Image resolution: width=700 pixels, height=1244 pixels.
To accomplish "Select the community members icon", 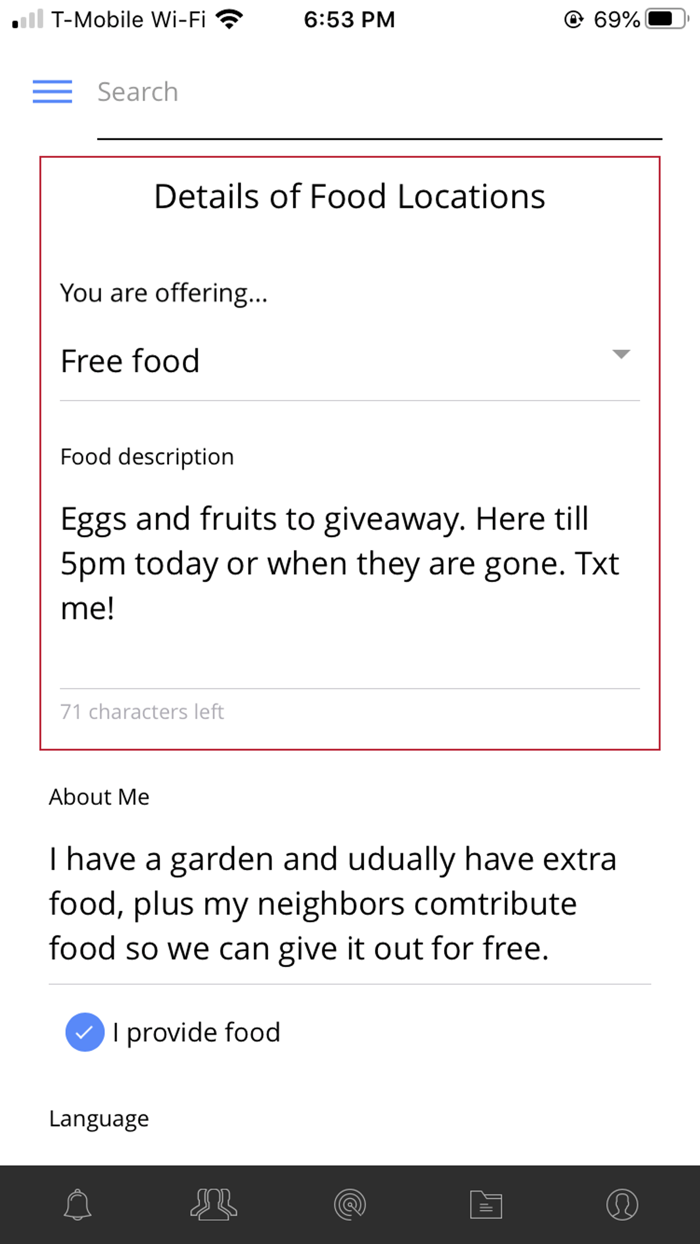I will [x=213, y=1204].
